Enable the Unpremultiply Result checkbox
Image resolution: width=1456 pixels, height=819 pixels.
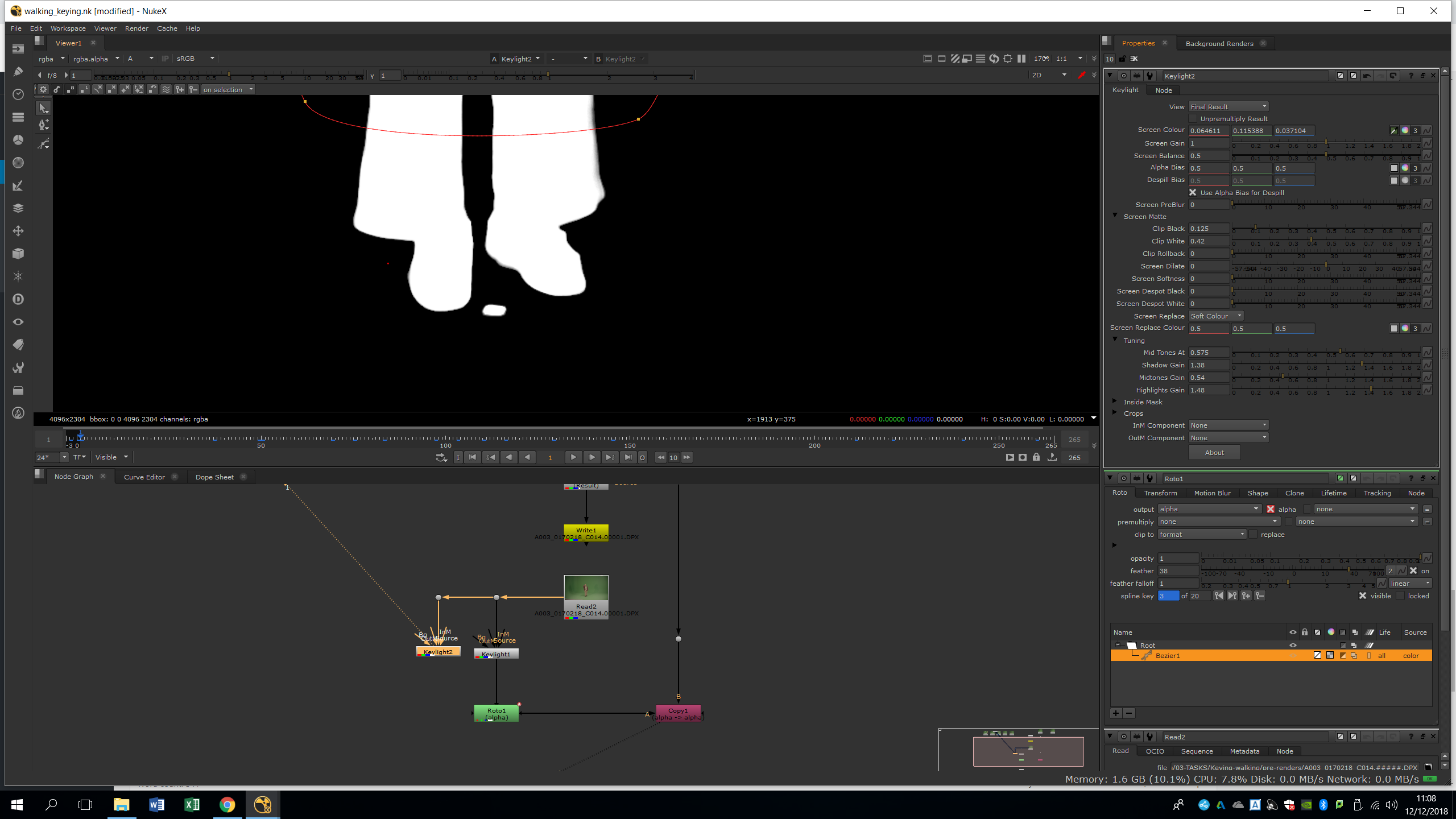point(1193,119)
